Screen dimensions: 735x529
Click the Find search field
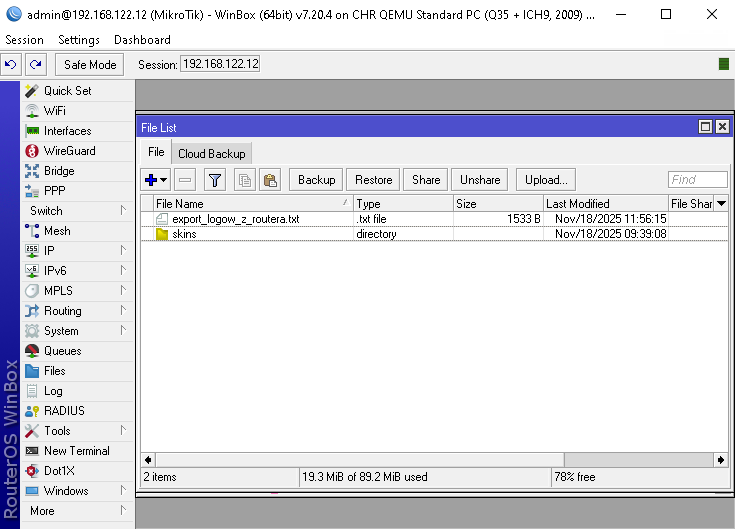point(698,179)
